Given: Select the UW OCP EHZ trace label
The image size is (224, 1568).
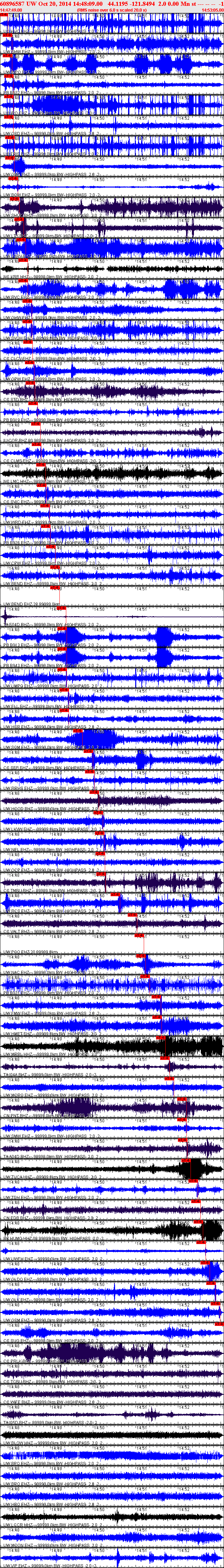Looking at the screenshot, I should pos(52,870).
